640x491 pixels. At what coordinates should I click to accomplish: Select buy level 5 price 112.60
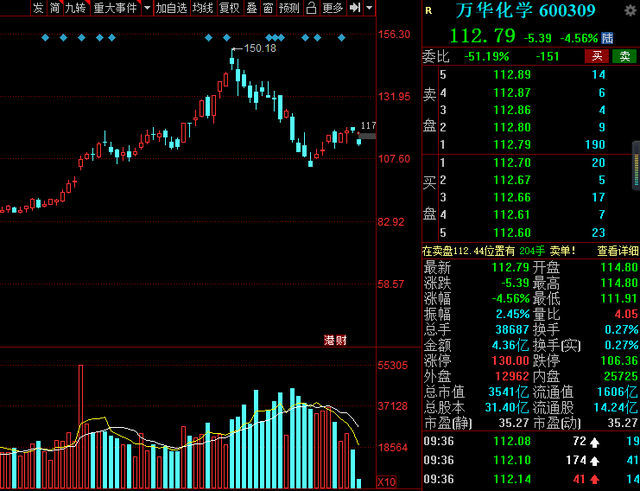(x=512, y=233)
